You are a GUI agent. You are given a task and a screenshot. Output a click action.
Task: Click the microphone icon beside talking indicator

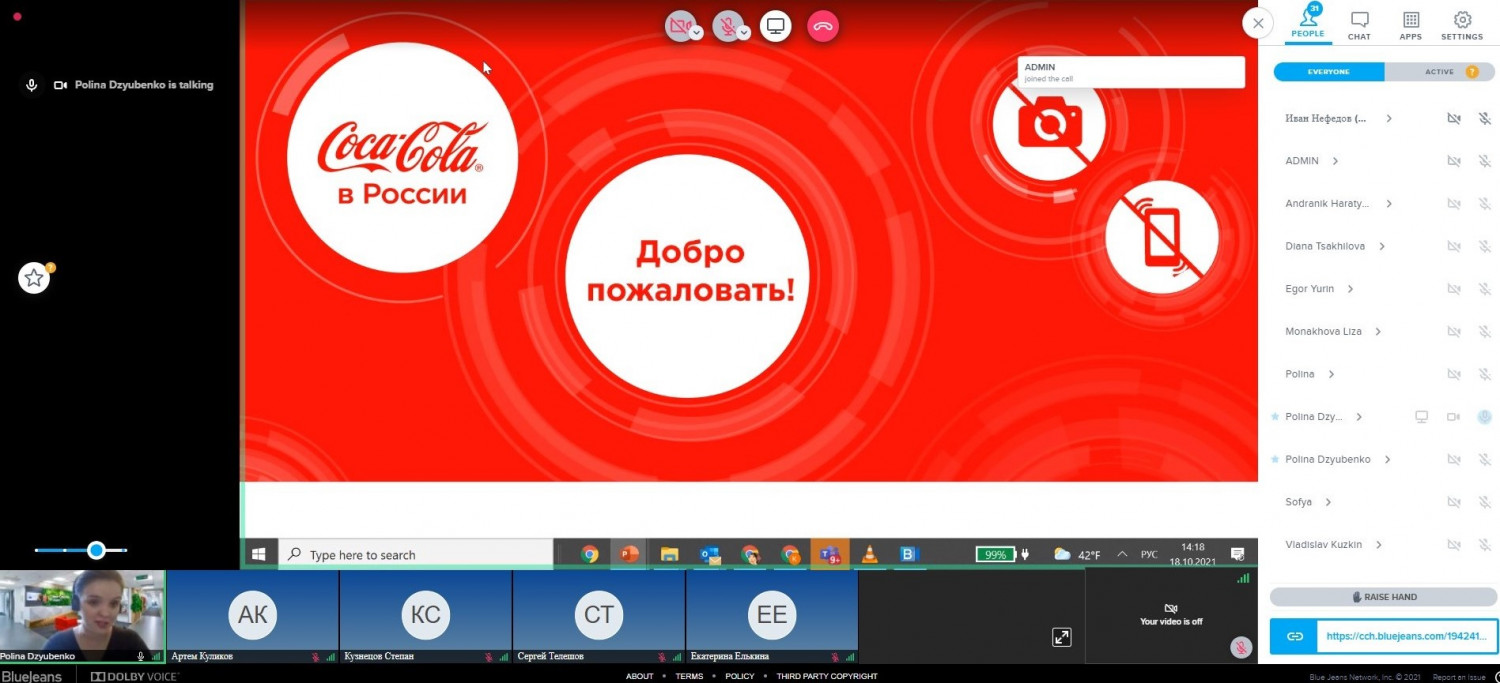point(32,85)
